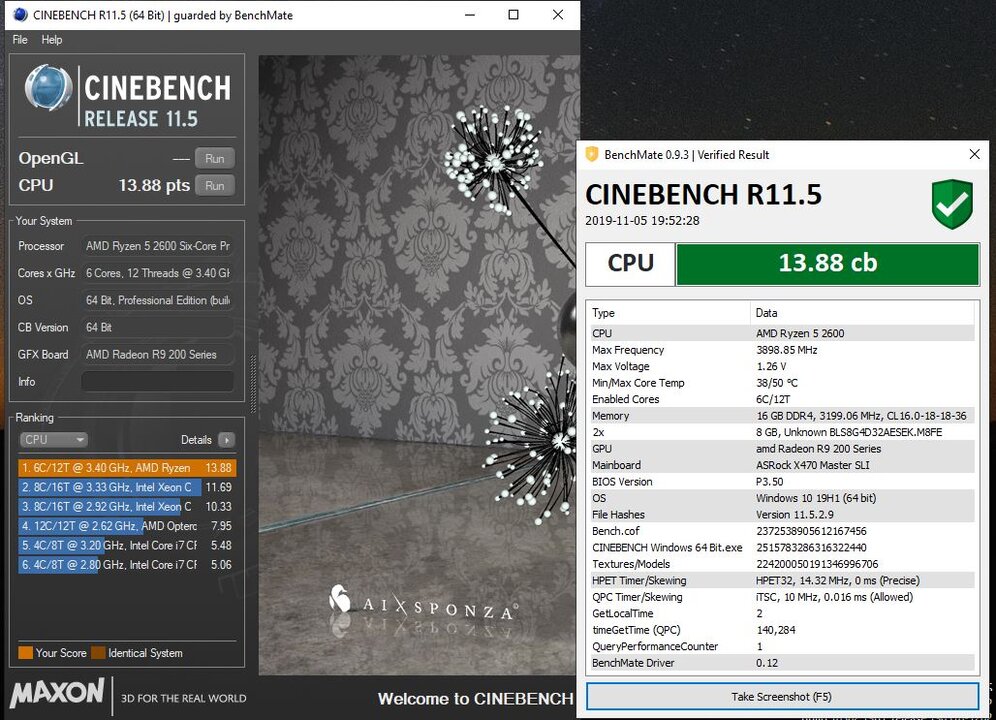Select ranking row 5 Intel Core i7 5.48
996x720 pixels.
(x=127, y=545)
